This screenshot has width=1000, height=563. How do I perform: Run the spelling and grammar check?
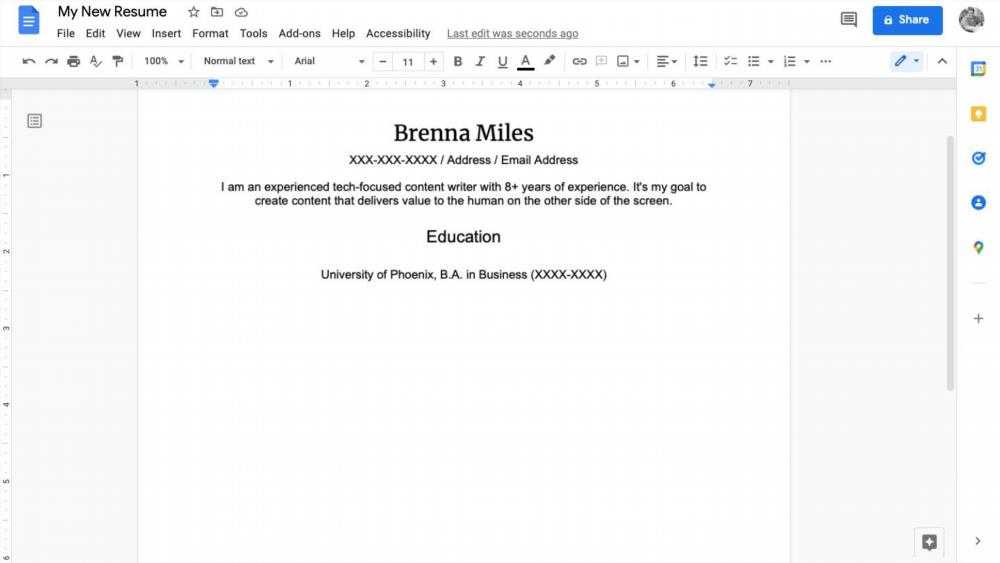(96, 61)
